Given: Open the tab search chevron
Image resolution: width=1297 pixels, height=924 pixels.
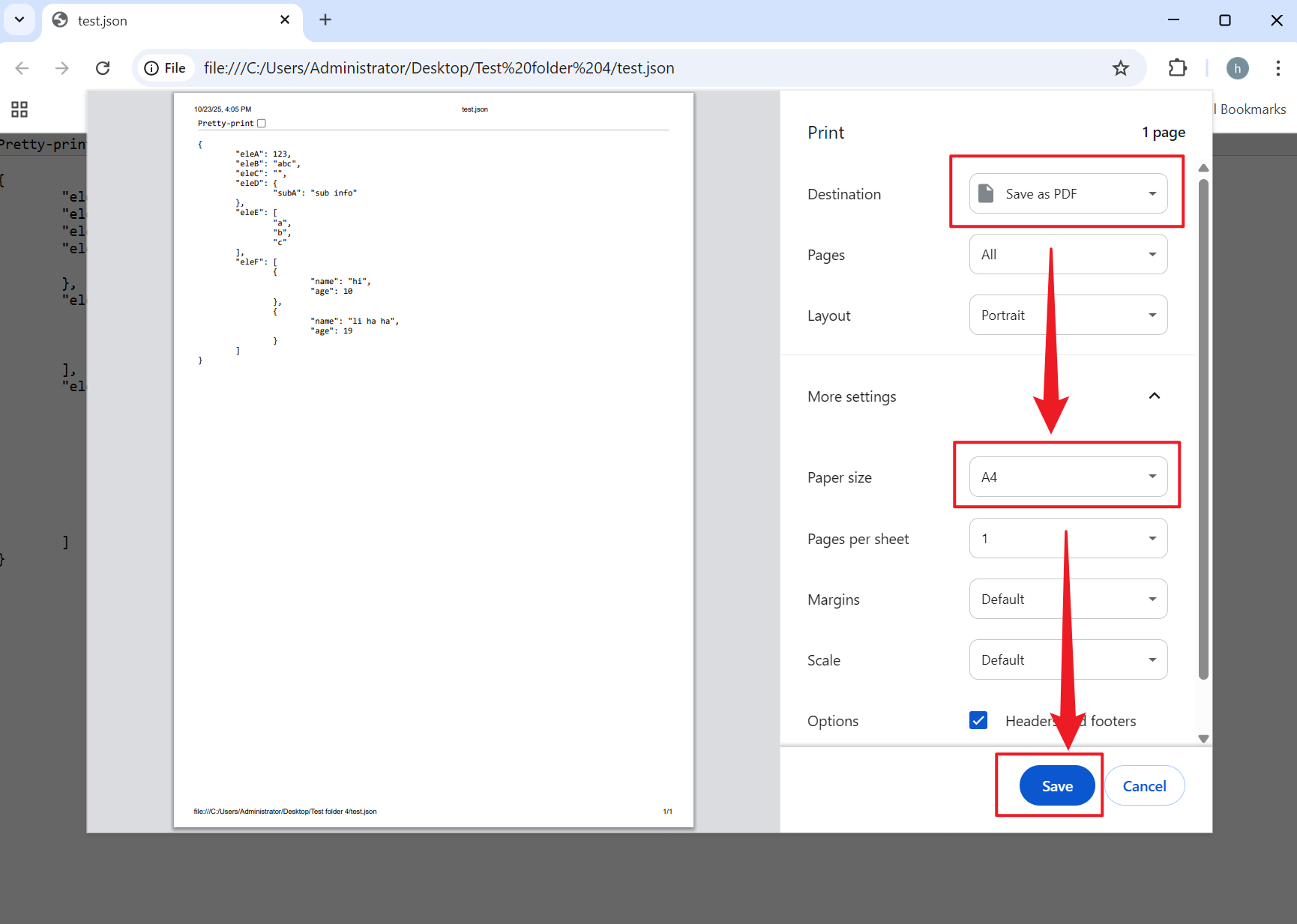Looking at the screenshot, I should pos(19,20).
